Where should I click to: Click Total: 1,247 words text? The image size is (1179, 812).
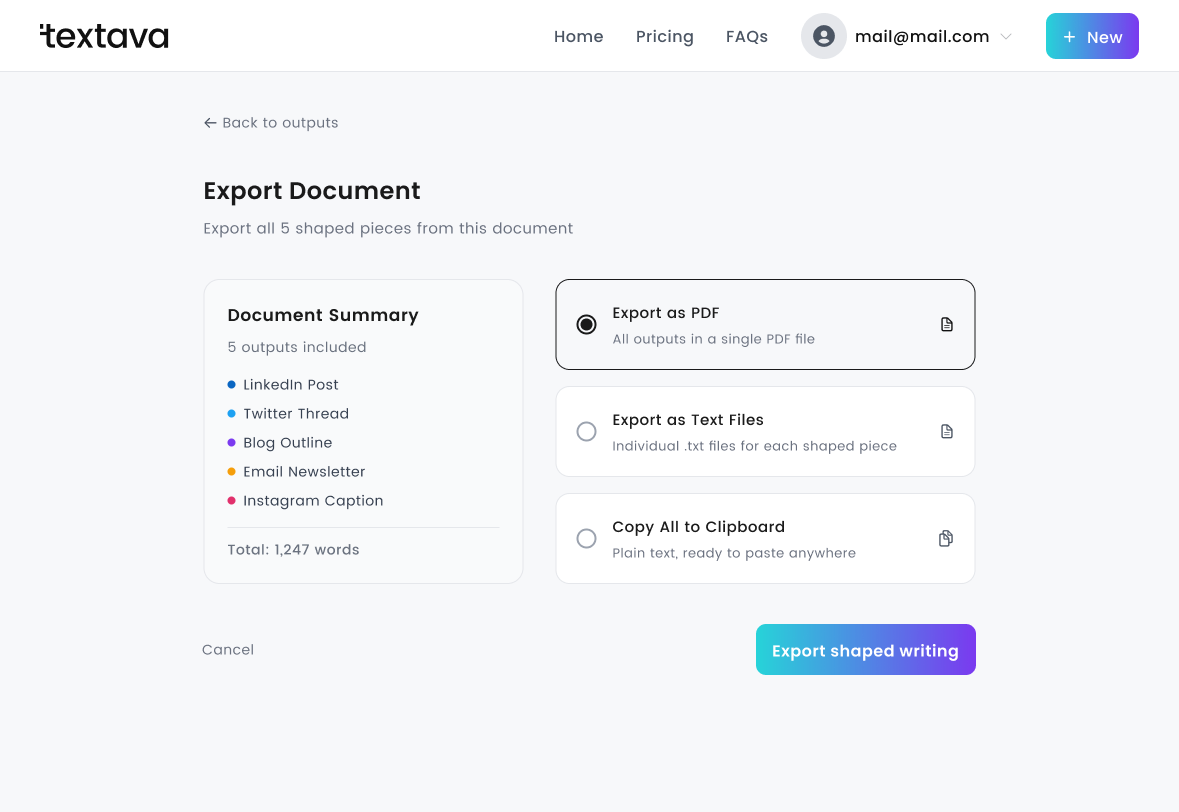tap(293, 550)
